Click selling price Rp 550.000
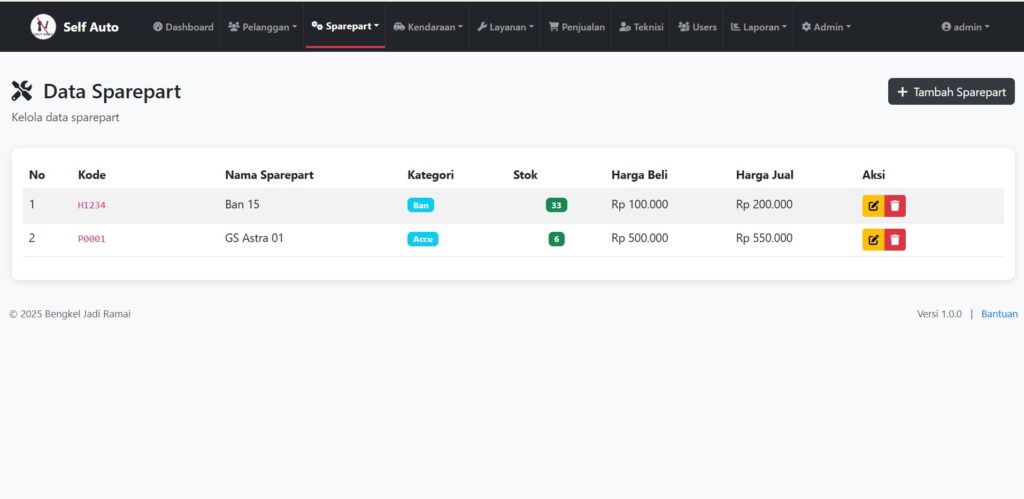Image resolution: width=1024 pixels, height=499 pixels. coord(764,238)
